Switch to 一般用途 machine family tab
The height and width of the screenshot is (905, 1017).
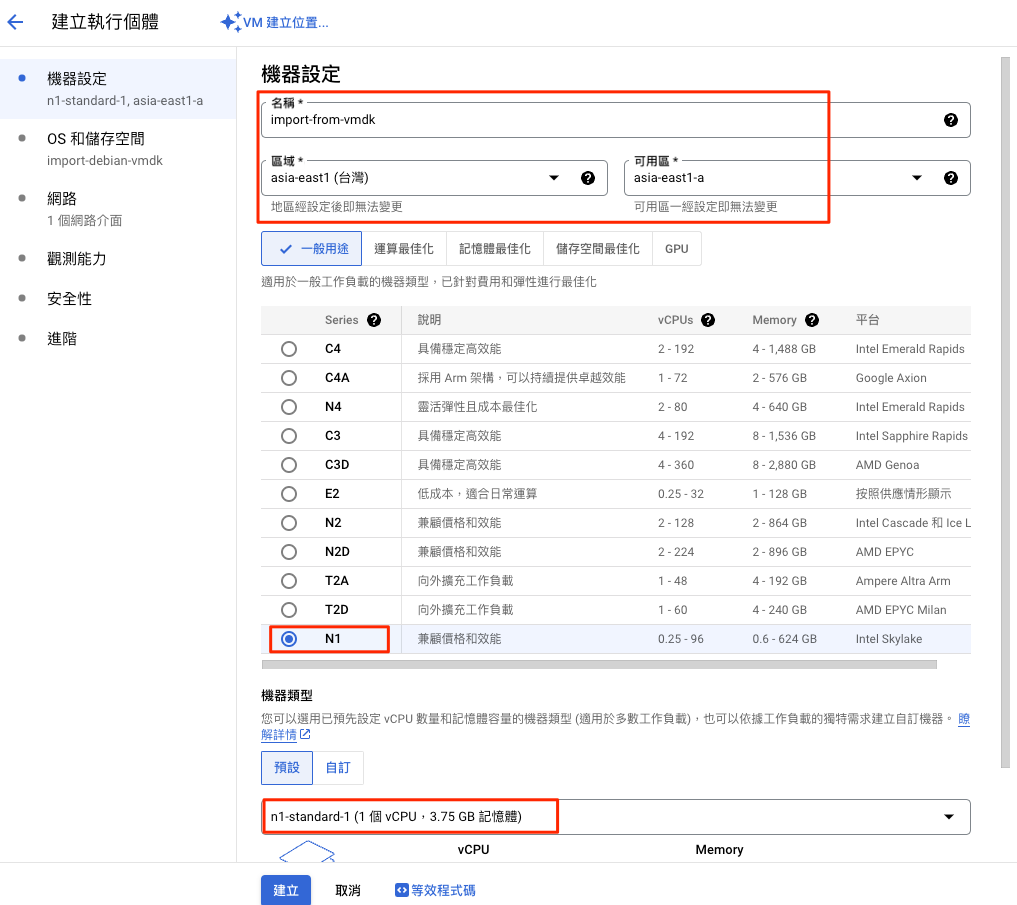[x=311, y=248]
